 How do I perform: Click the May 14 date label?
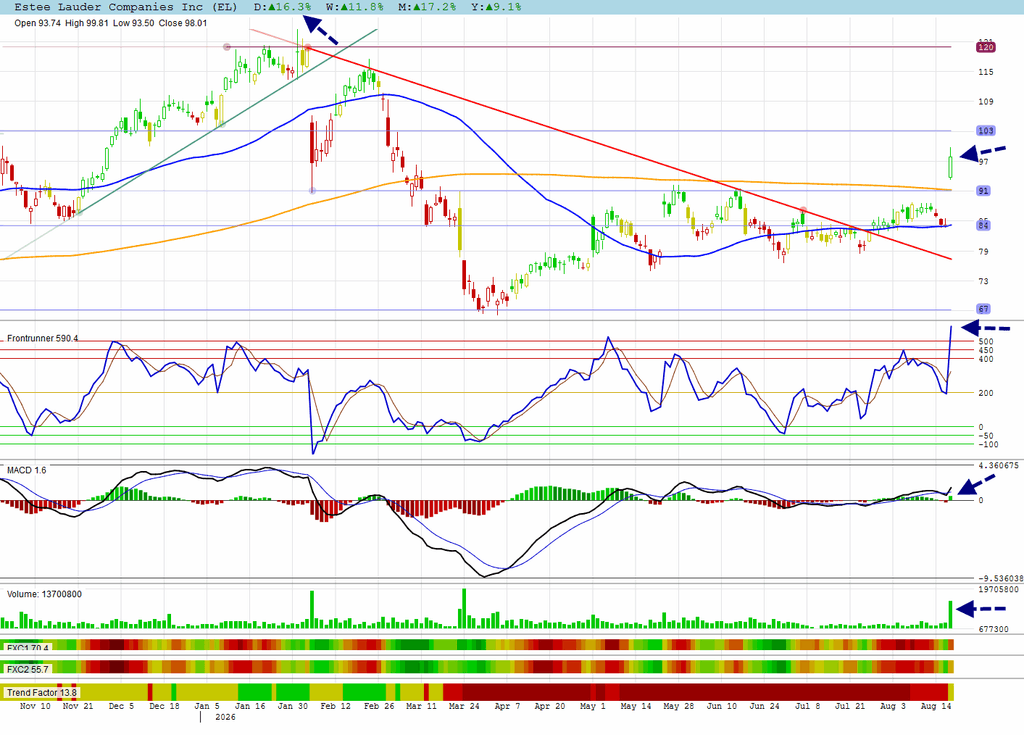tap(636, 706)
